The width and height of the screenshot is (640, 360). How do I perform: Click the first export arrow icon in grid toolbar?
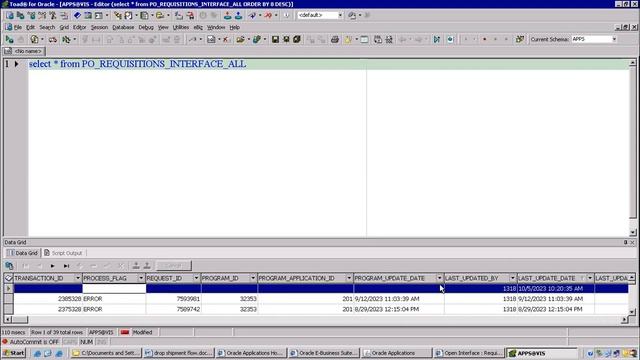click(136, 266)
